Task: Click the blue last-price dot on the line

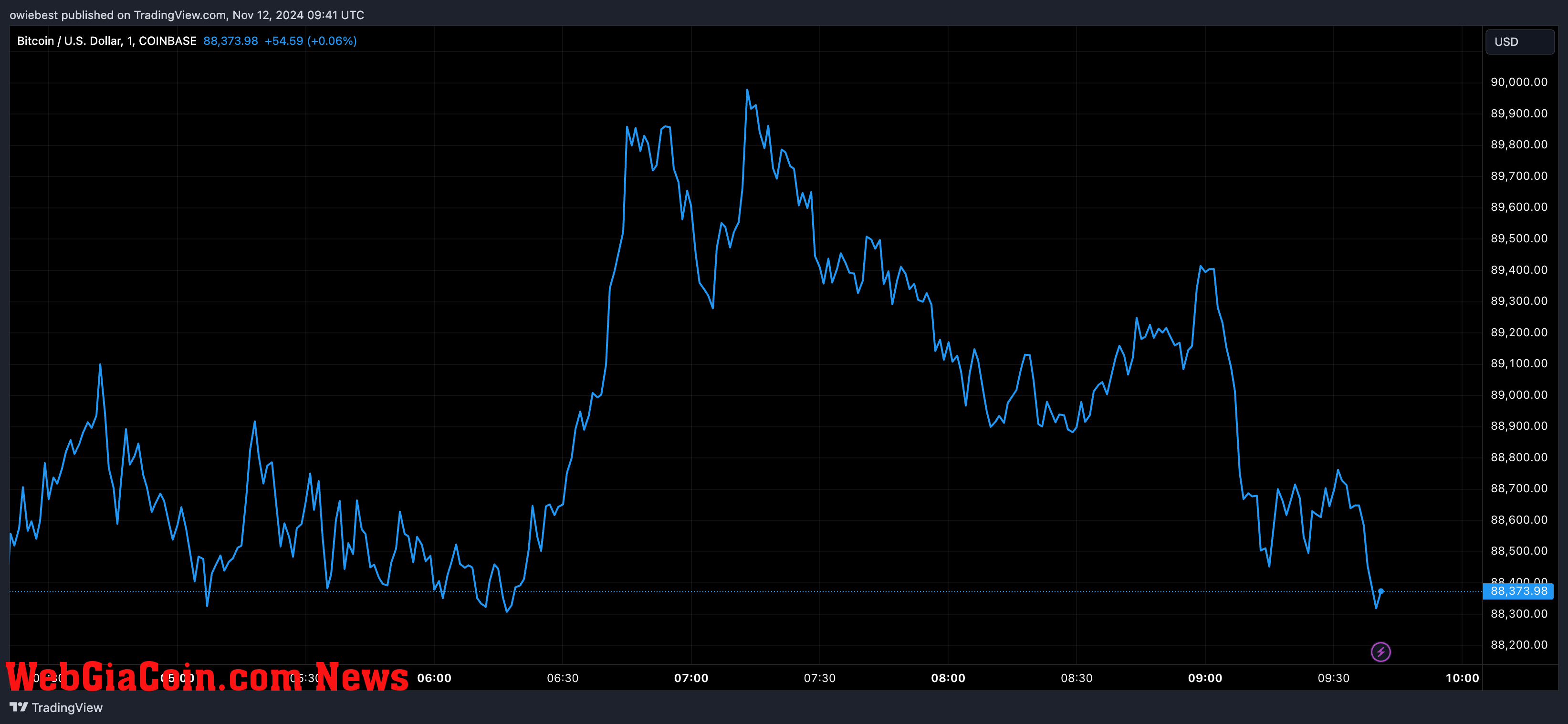Action: pyautogui.click(x=1380, y=591)
